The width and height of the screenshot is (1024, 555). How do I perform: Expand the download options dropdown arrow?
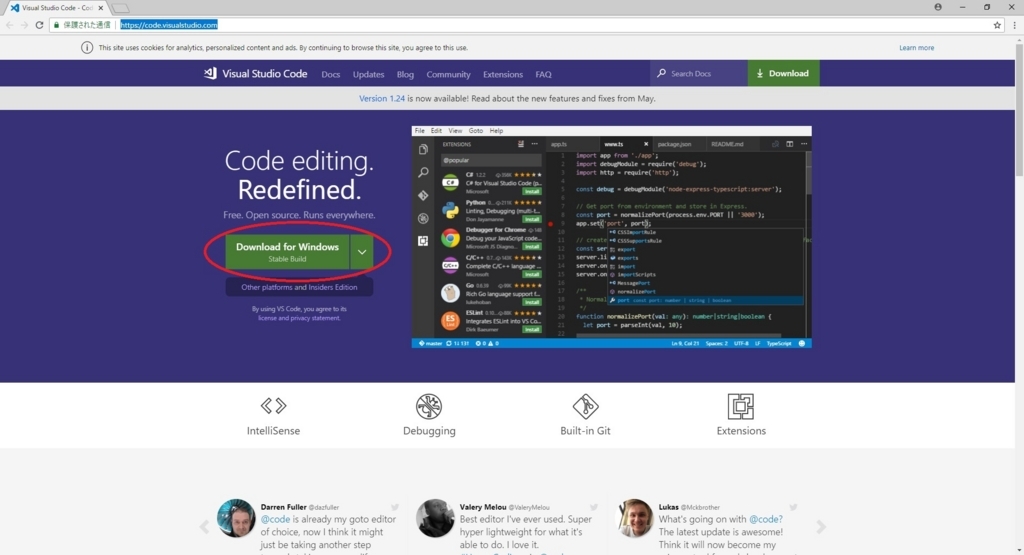click(362, 251)
